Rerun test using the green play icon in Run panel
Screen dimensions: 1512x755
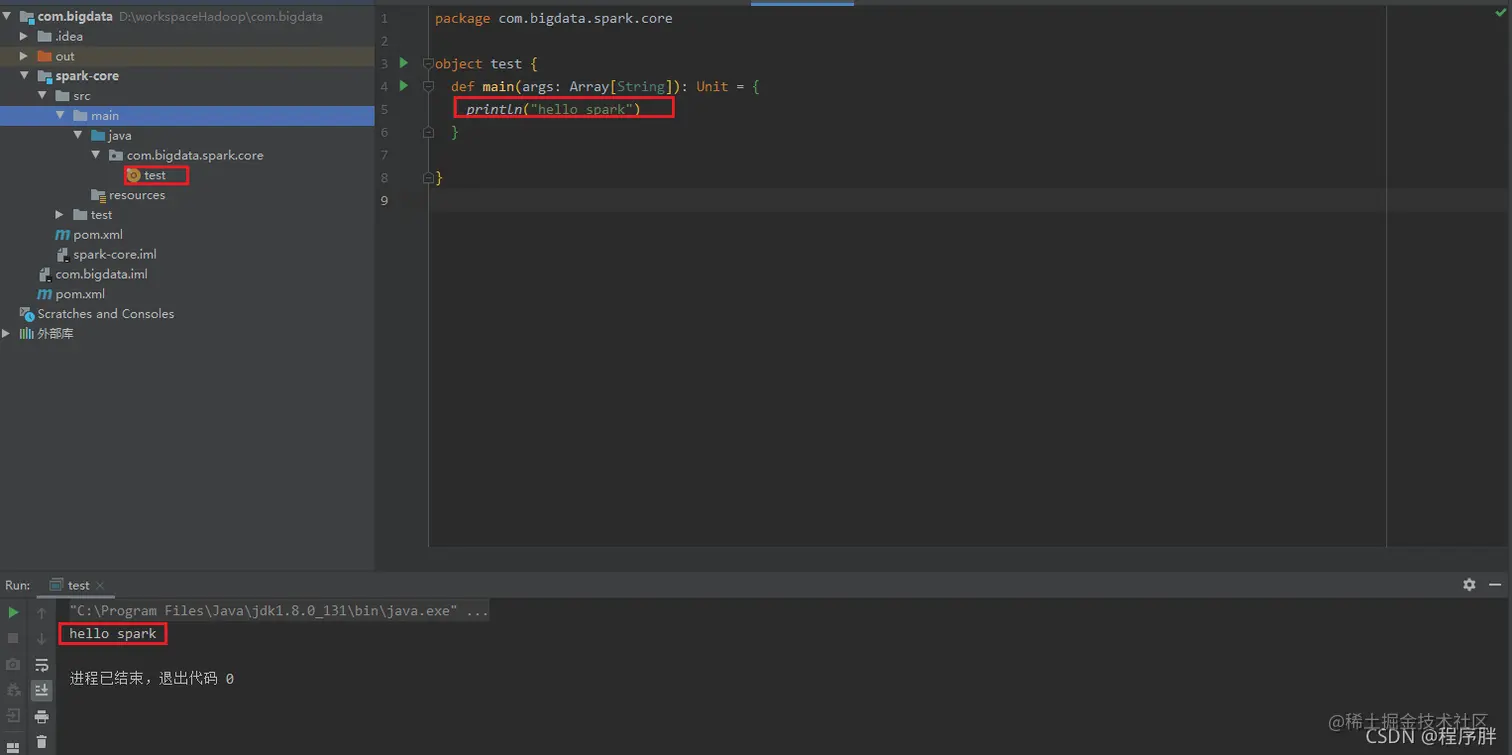(13, 612)
